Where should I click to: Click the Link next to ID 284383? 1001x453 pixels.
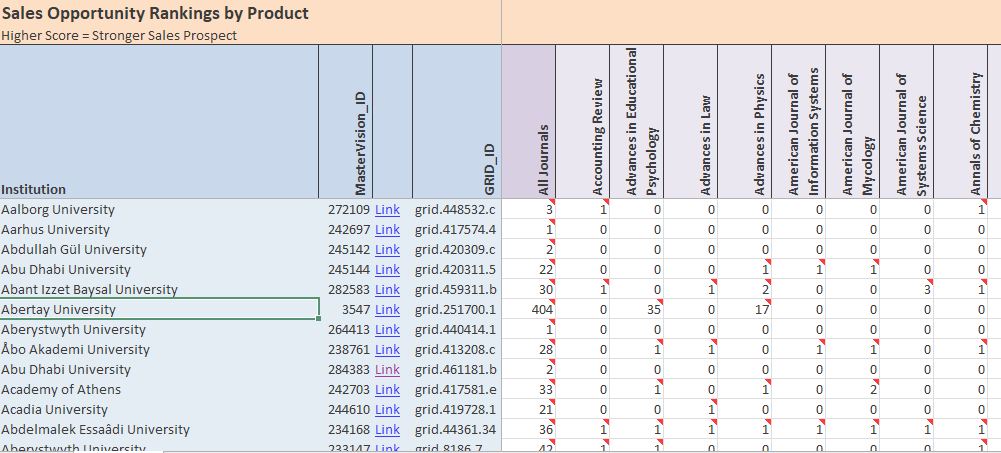click(x=387, y=370)
